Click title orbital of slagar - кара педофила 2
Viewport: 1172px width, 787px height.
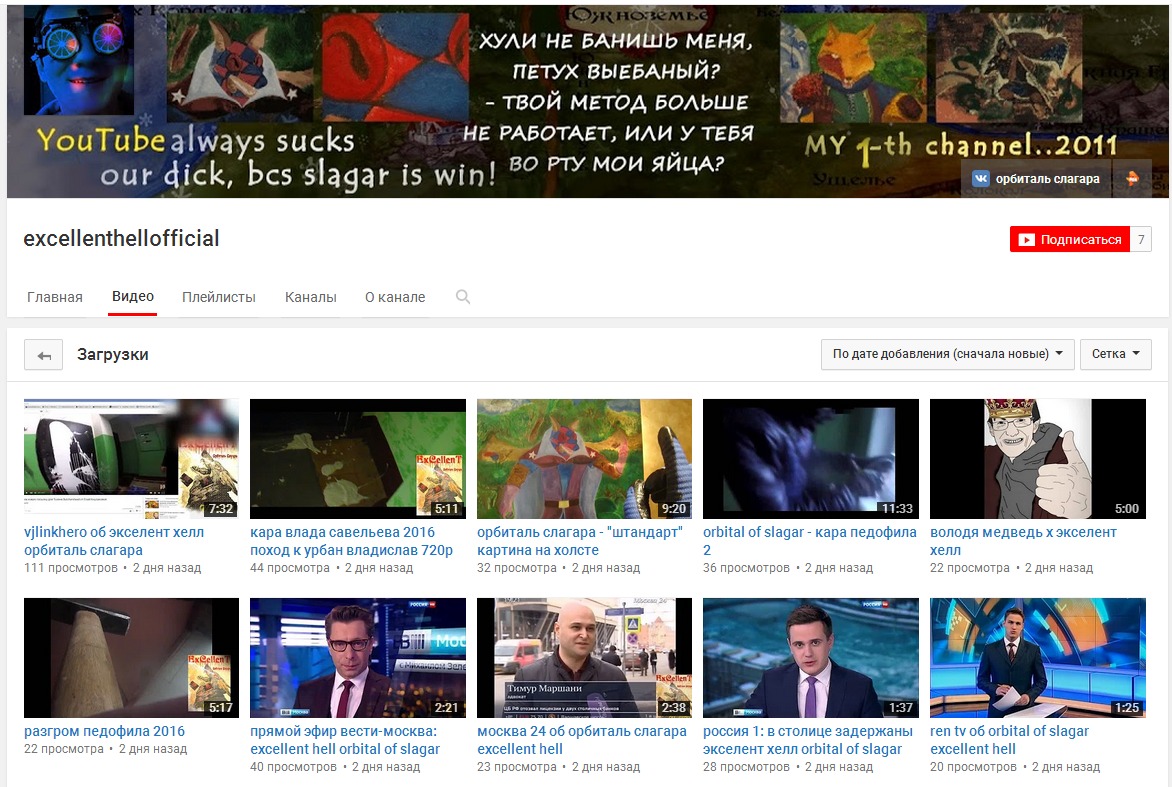(x=809, y=541)
